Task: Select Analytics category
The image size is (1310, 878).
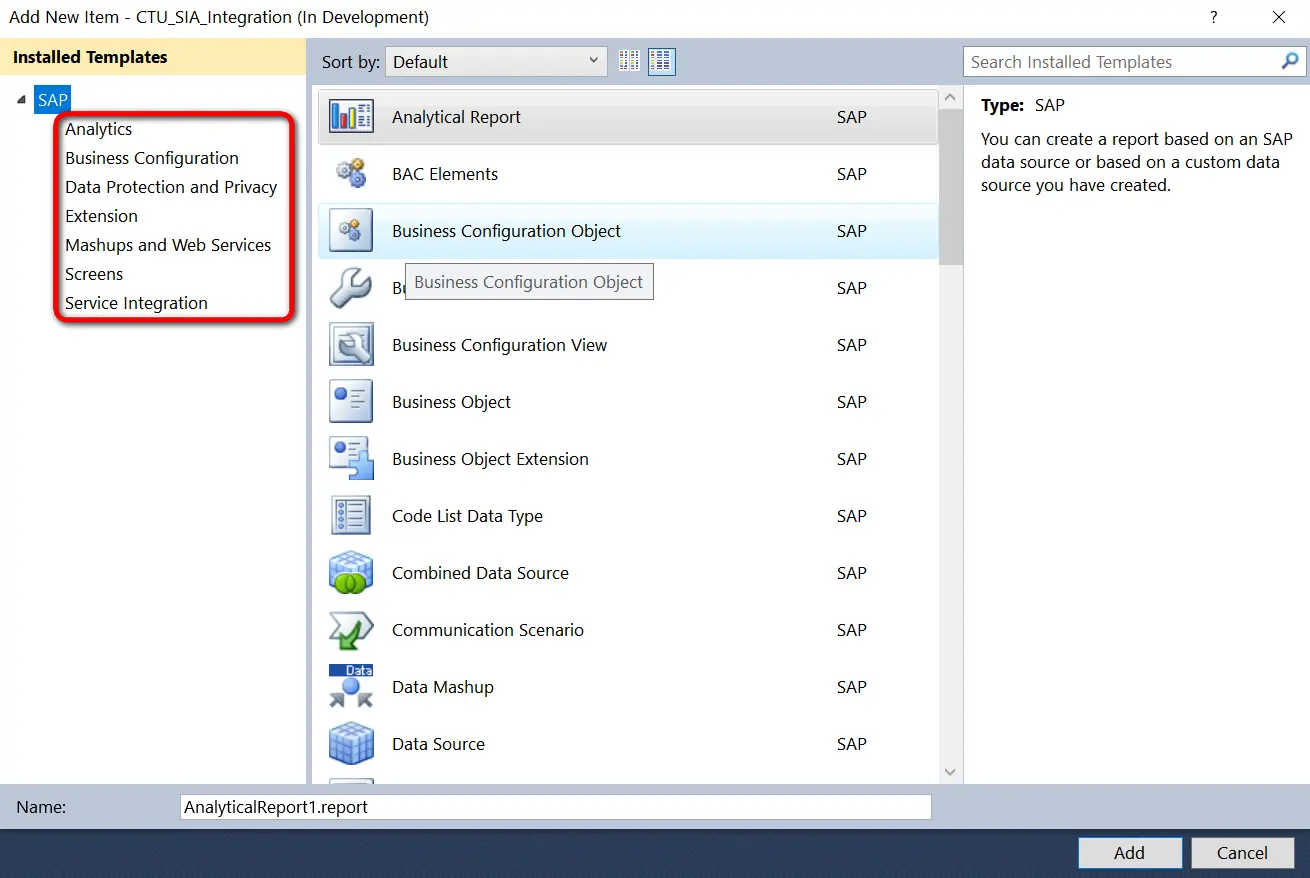Action: coord(99,129)
